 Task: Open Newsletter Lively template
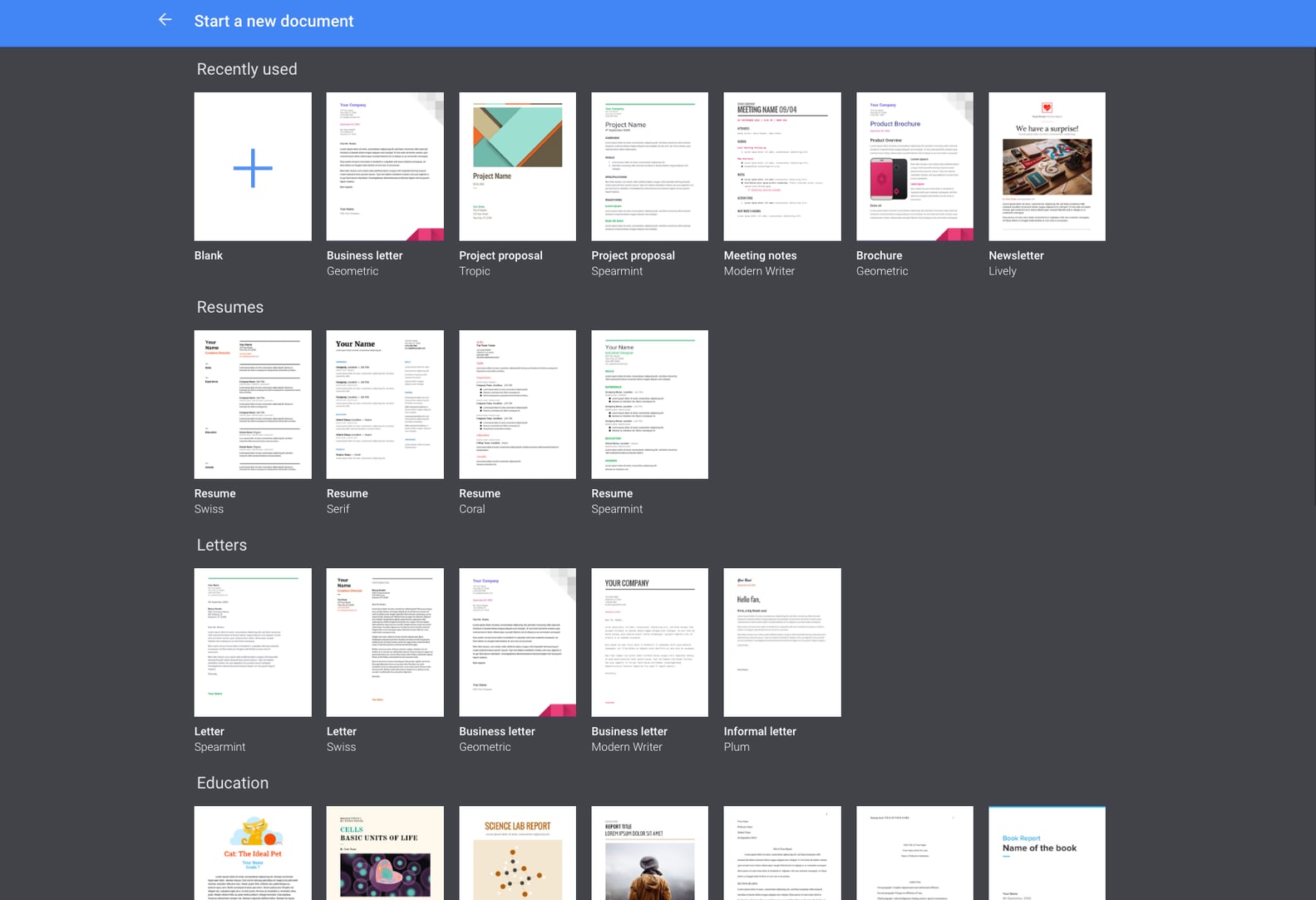point(1047,166)
